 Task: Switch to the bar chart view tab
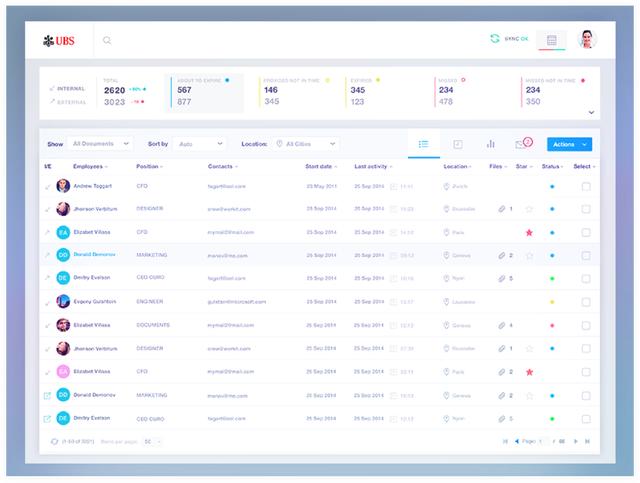[491, 144]
